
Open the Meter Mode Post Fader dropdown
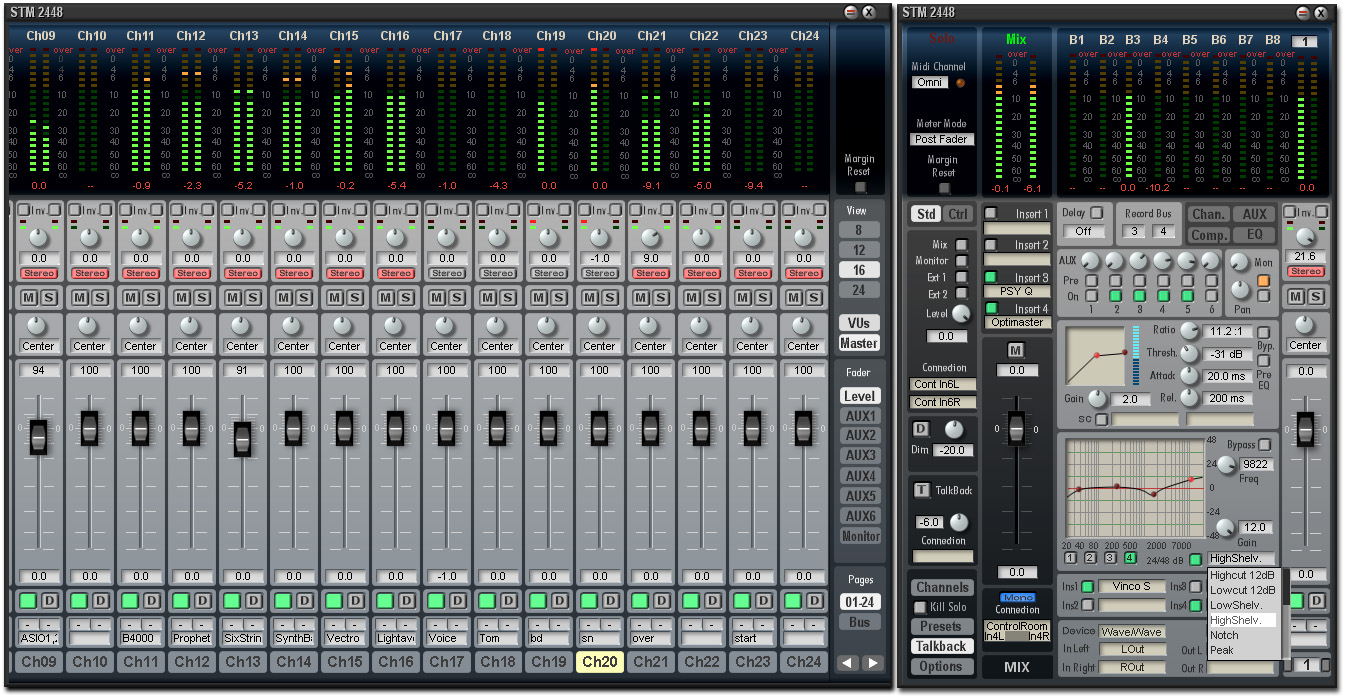point(942,140)
